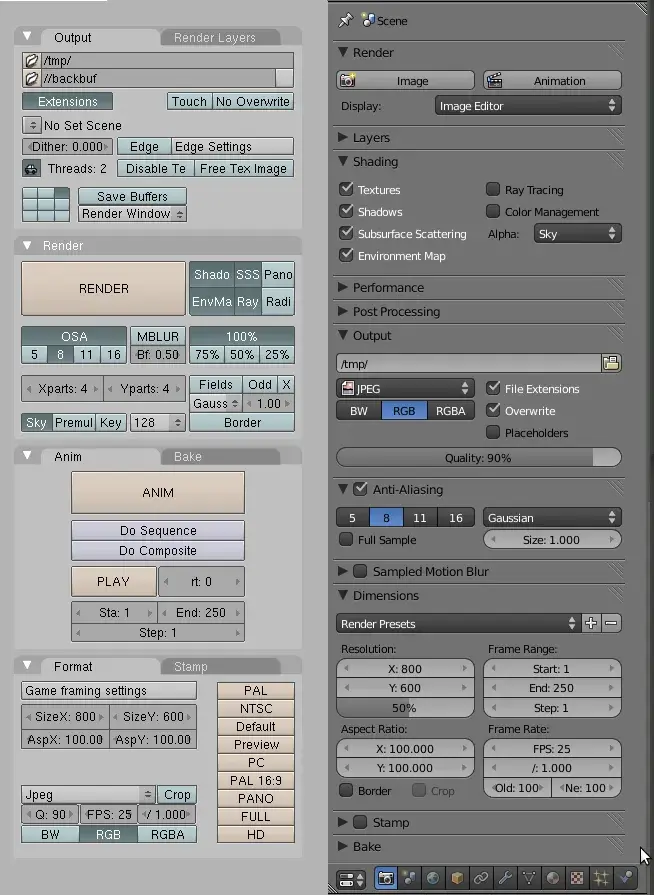Viewport: 654px width, 895px height.
Task: Open the Modifiers wrench icon
Action: tap(505, 878)
